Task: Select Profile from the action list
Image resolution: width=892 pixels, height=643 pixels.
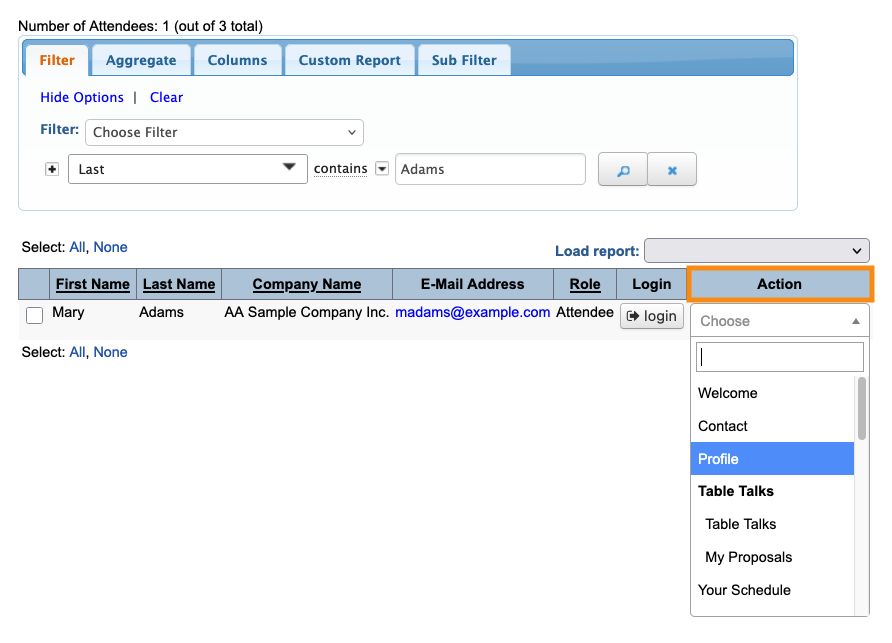Action: pos(773,459)
